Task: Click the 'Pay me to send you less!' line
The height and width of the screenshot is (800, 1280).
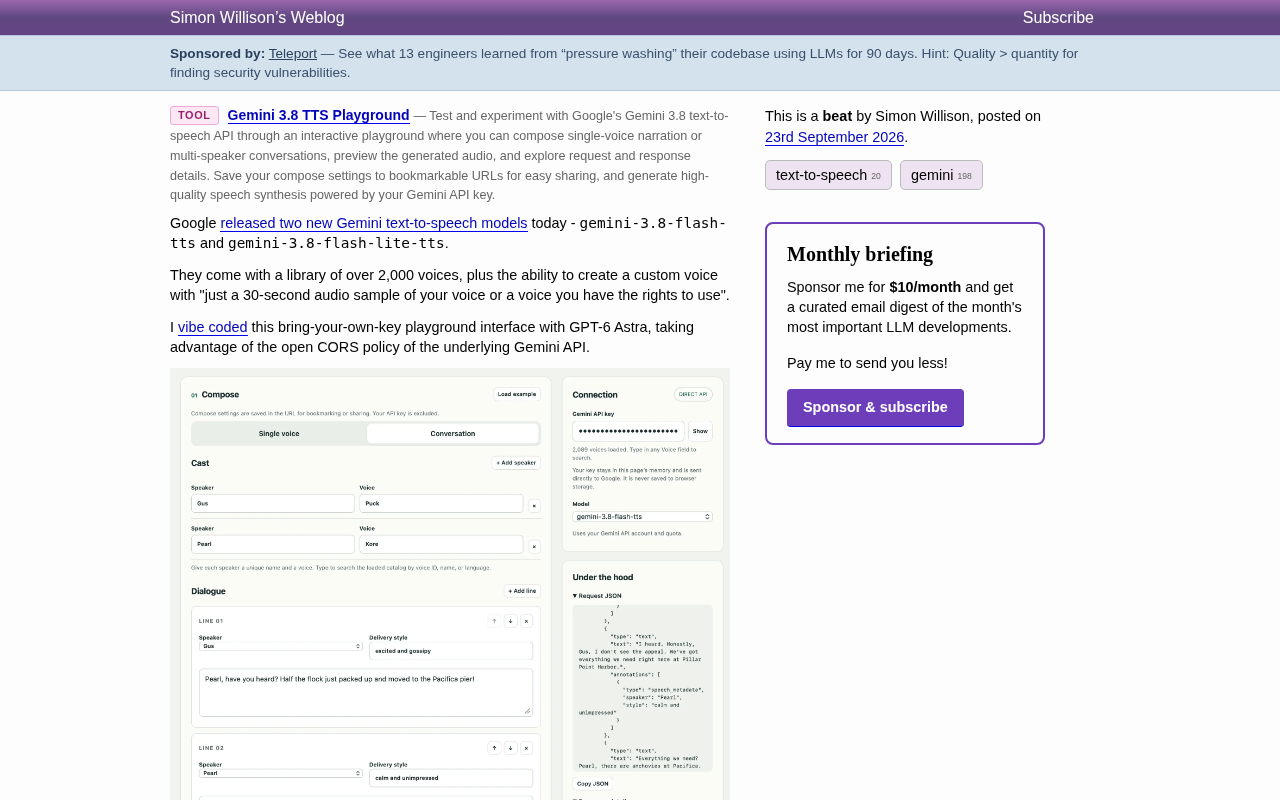Action: [x=867, y=363]
